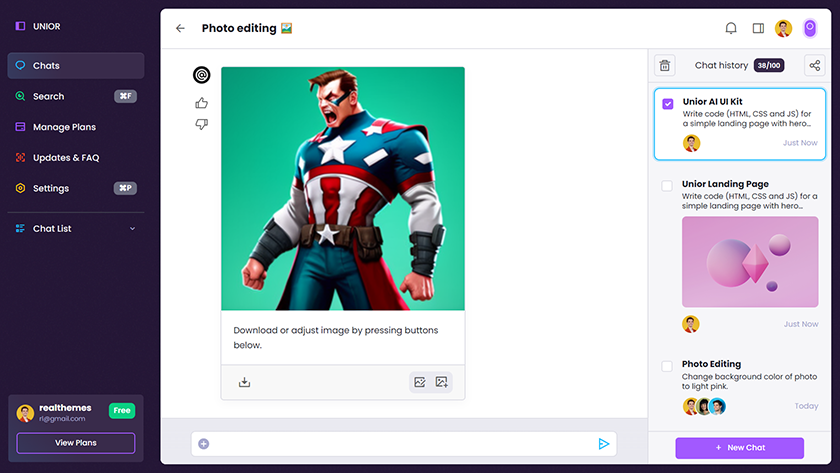This screenshot has width=840, height=473.
Task: Click the View Plans button
Action: 76,443
